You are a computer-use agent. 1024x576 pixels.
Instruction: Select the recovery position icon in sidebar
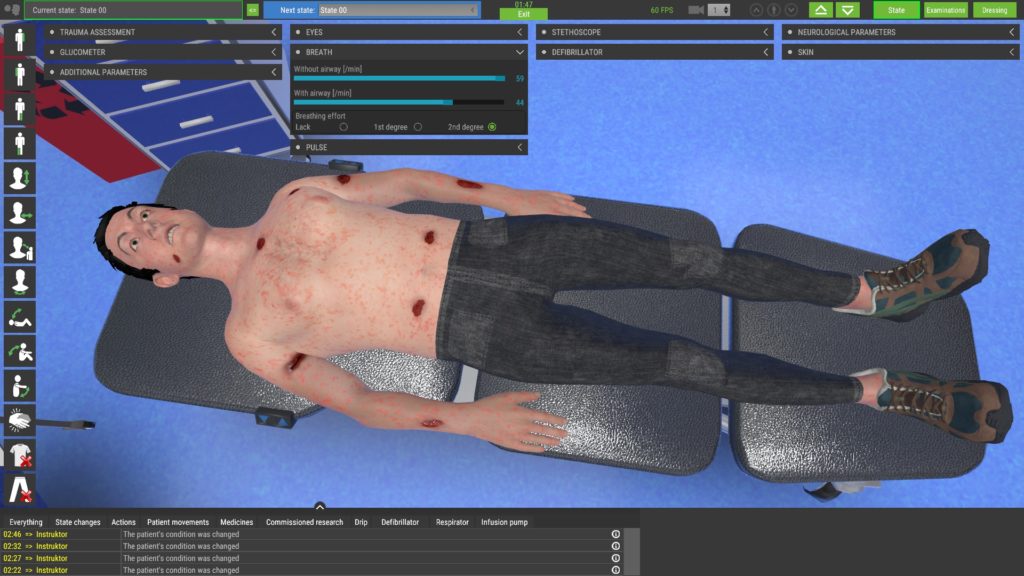18,317
